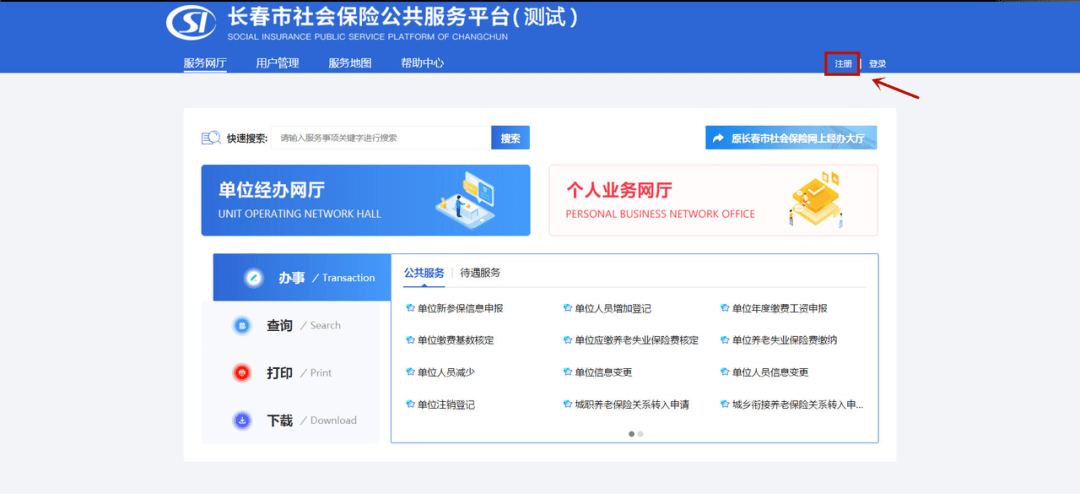Image resolution: width=1080 pixels, height=494 pixels.
Task: Click the 下载 Download sidebar icon
Action: coord(241,421)
